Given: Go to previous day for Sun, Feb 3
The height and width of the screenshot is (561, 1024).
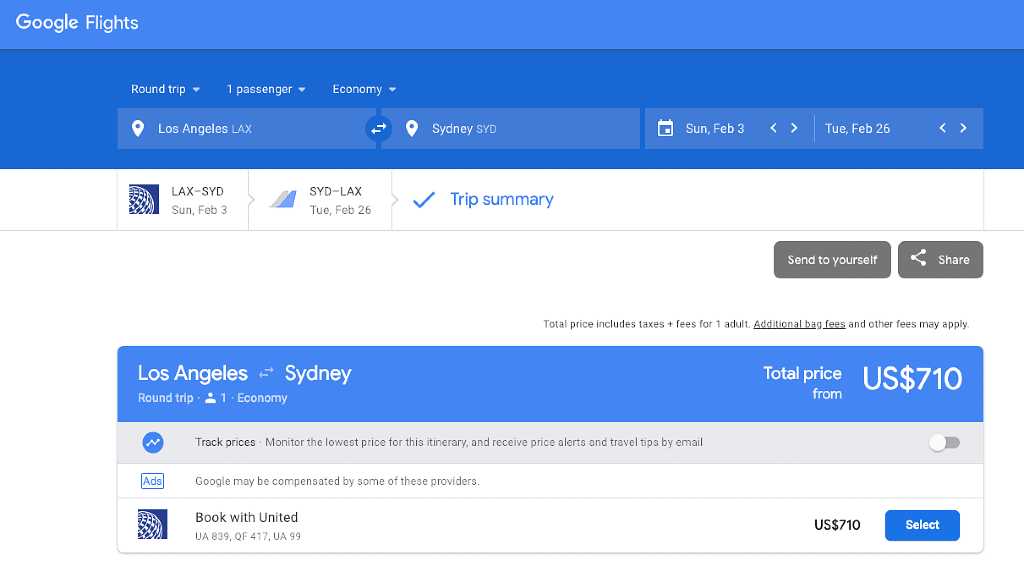Looking at the screenshot, I should click(773, 128).
